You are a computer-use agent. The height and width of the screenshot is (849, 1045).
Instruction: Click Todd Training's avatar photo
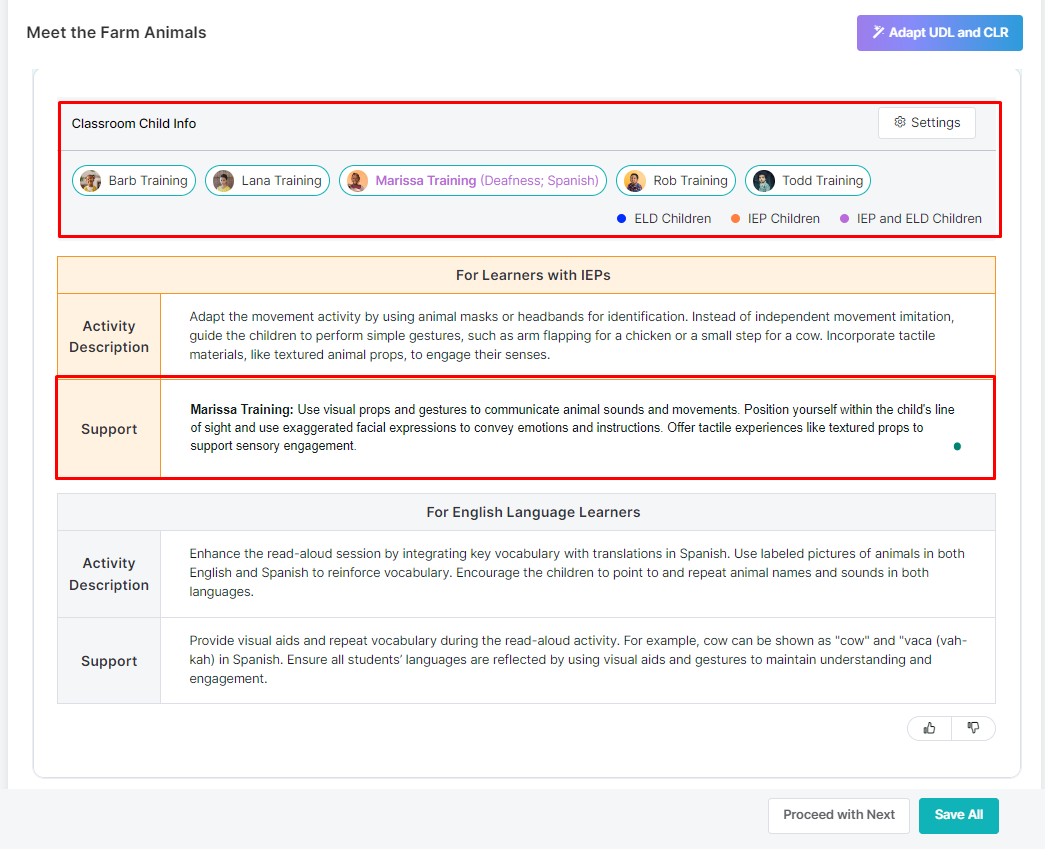(764, 181)
